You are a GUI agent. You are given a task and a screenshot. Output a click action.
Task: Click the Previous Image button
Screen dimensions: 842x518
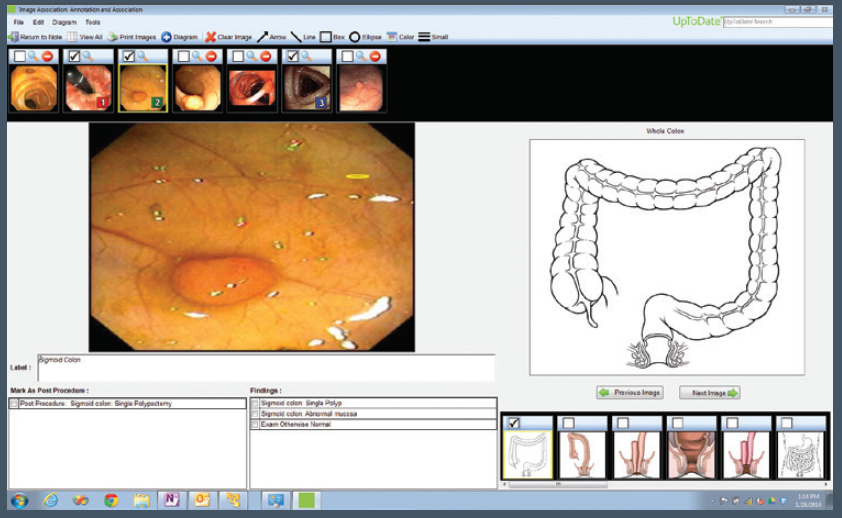pyautogui.click(x=630, y=393)
